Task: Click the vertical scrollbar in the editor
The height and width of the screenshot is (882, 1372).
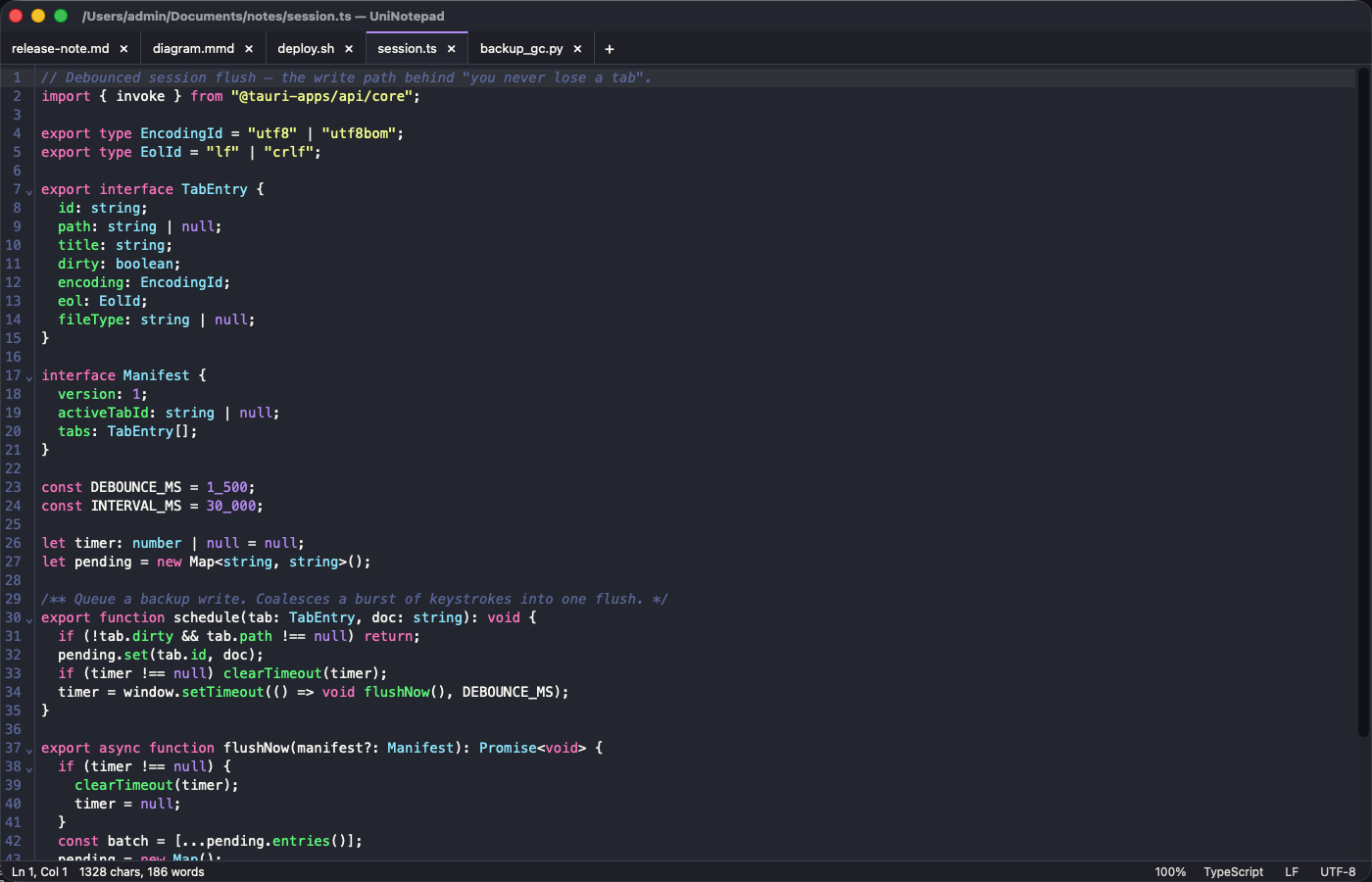Action: (x=1363, y=402)
